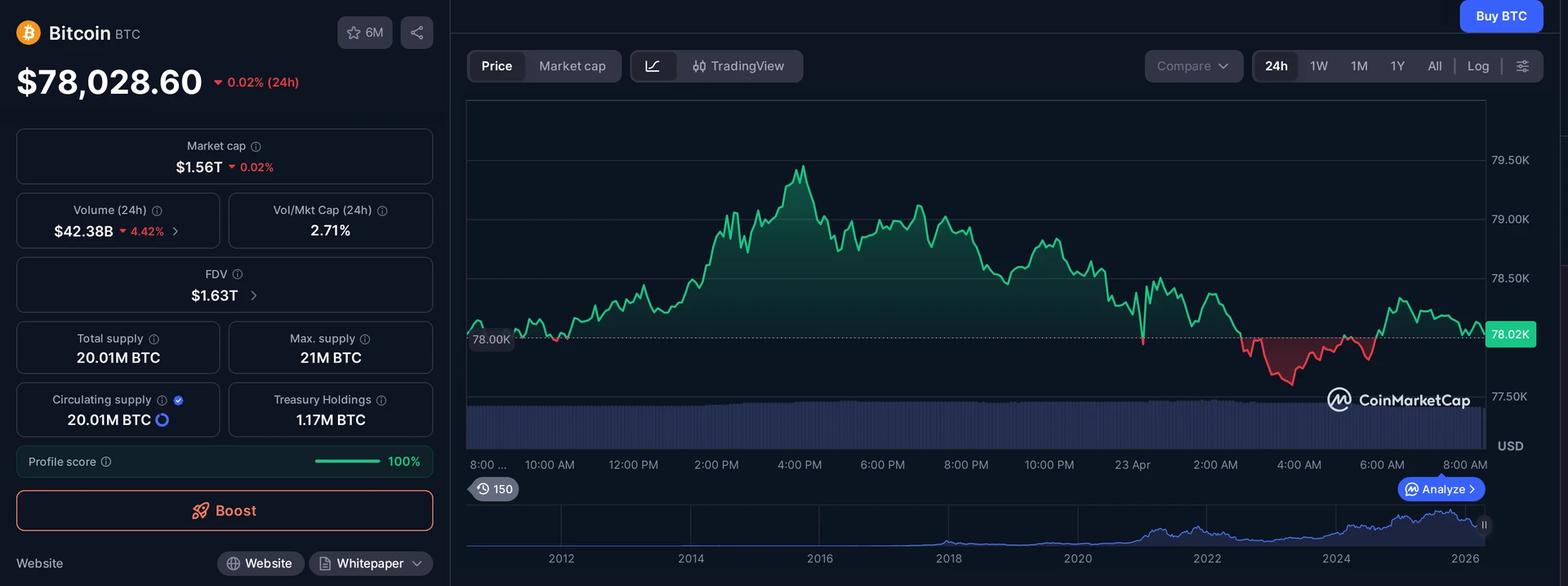This screenshot has width=1568, height=586.
Task: Open the Compare dropdown
Action: pyautogui.click(x=1193, y=66)
